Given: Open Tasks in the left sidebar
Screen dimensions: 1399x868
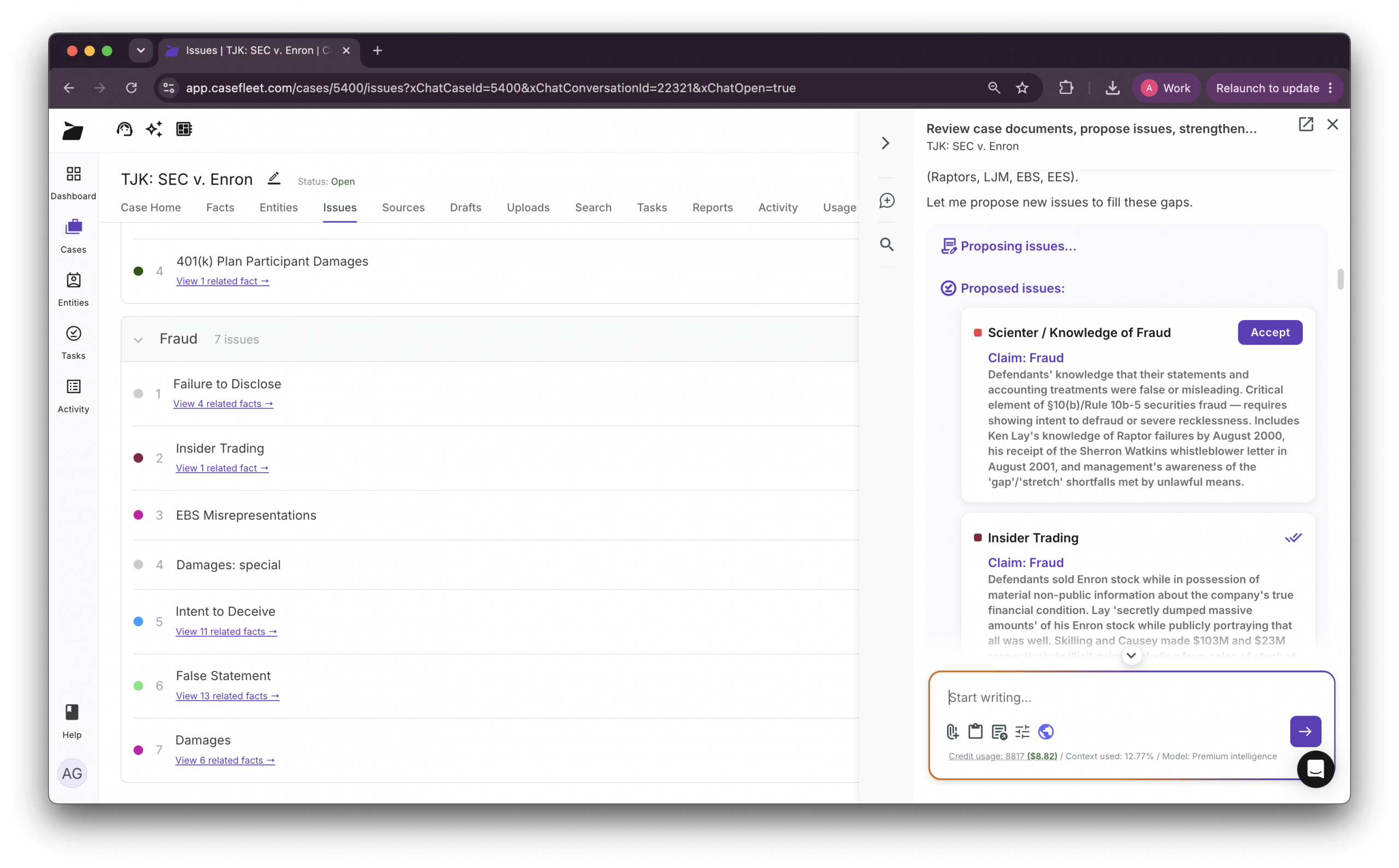Looking at the screenshot, I should pos(74,343).
